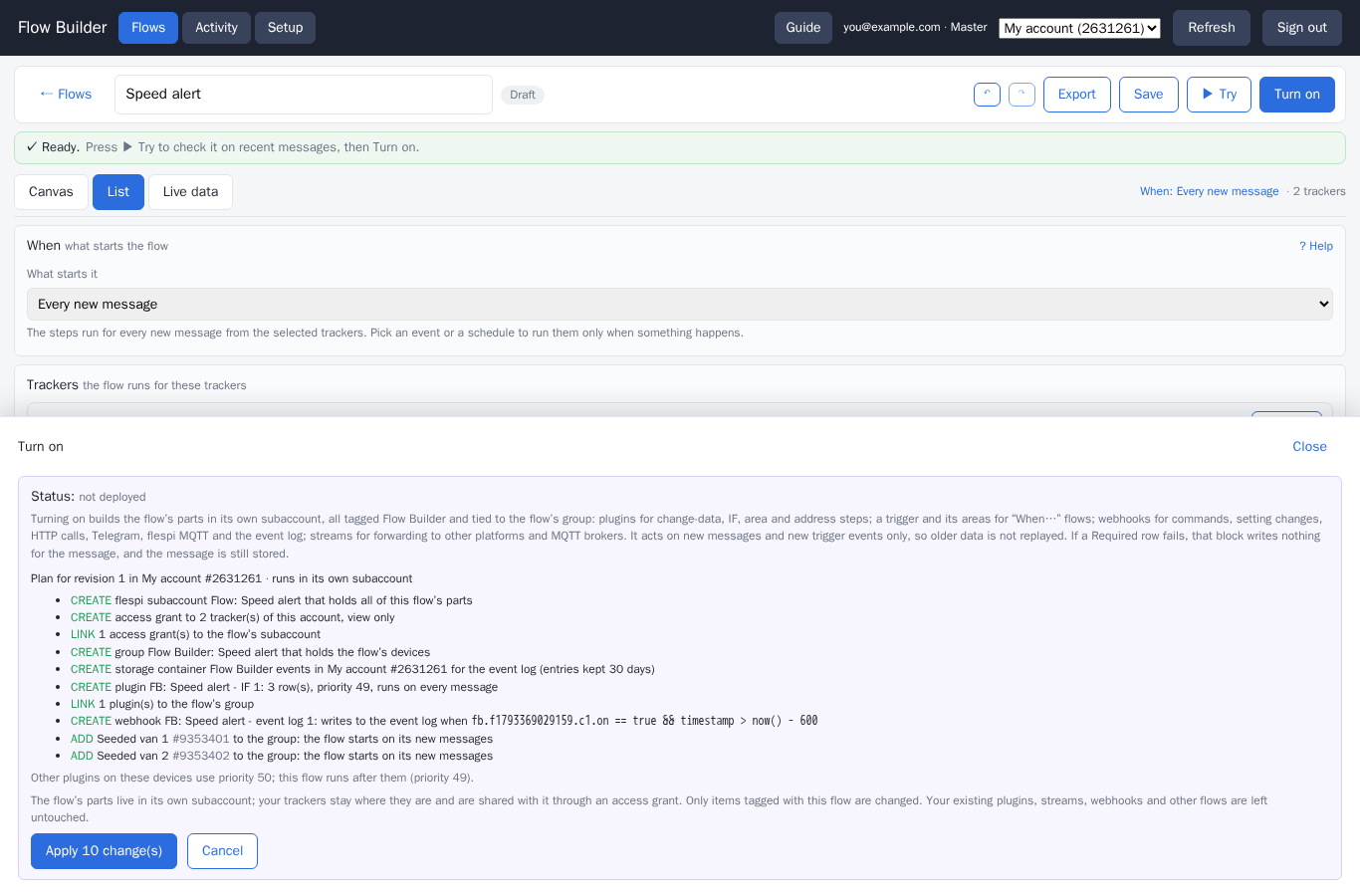Export the flow

pyautogui.click(x=1077, y=95)
